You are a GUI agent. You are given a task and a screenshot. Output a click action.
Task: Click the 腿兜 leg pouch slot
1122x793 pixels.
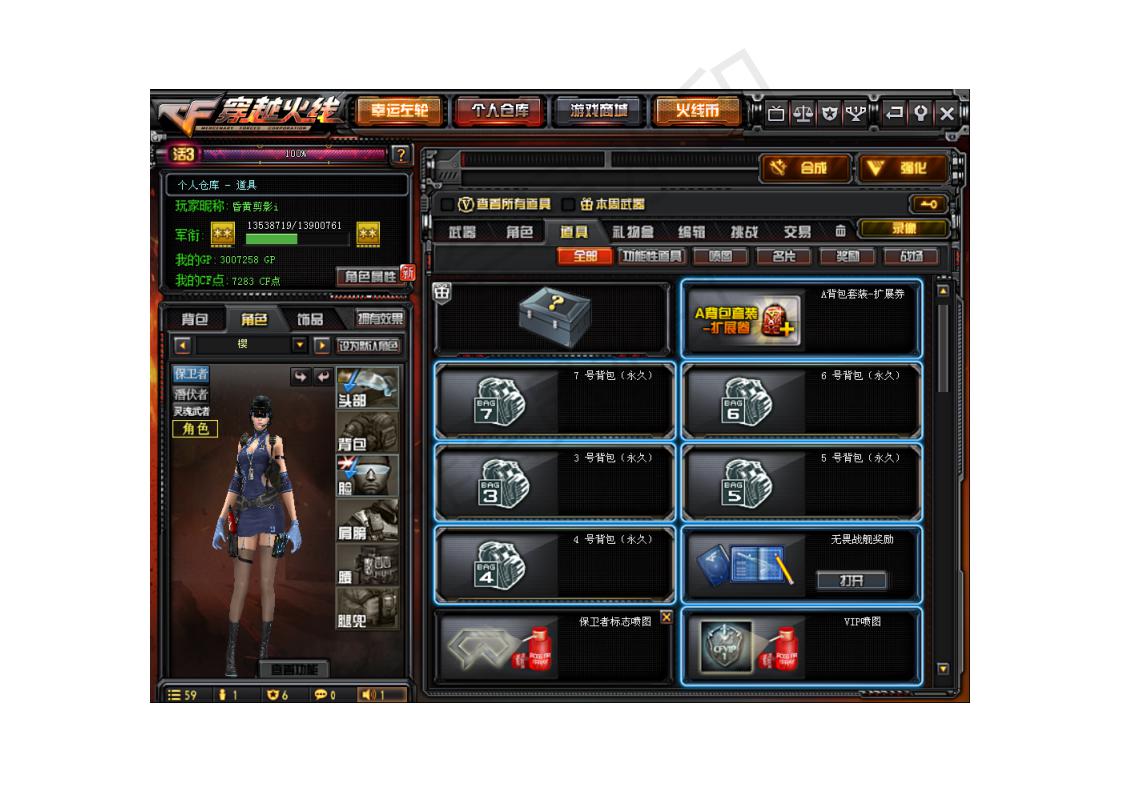(x=367, y=608)
